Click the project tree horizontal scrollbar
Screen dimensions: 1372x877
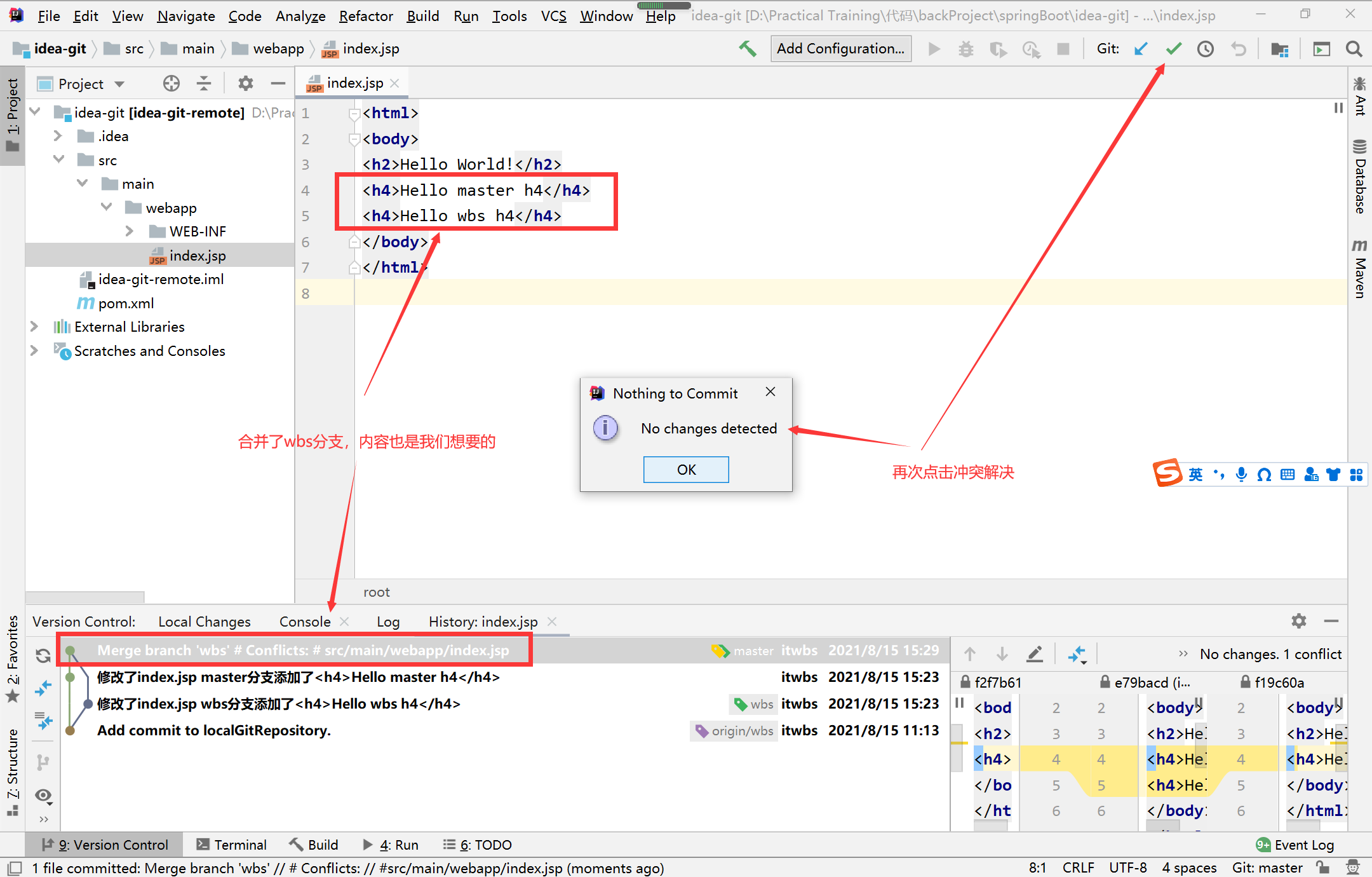[85, 597]
